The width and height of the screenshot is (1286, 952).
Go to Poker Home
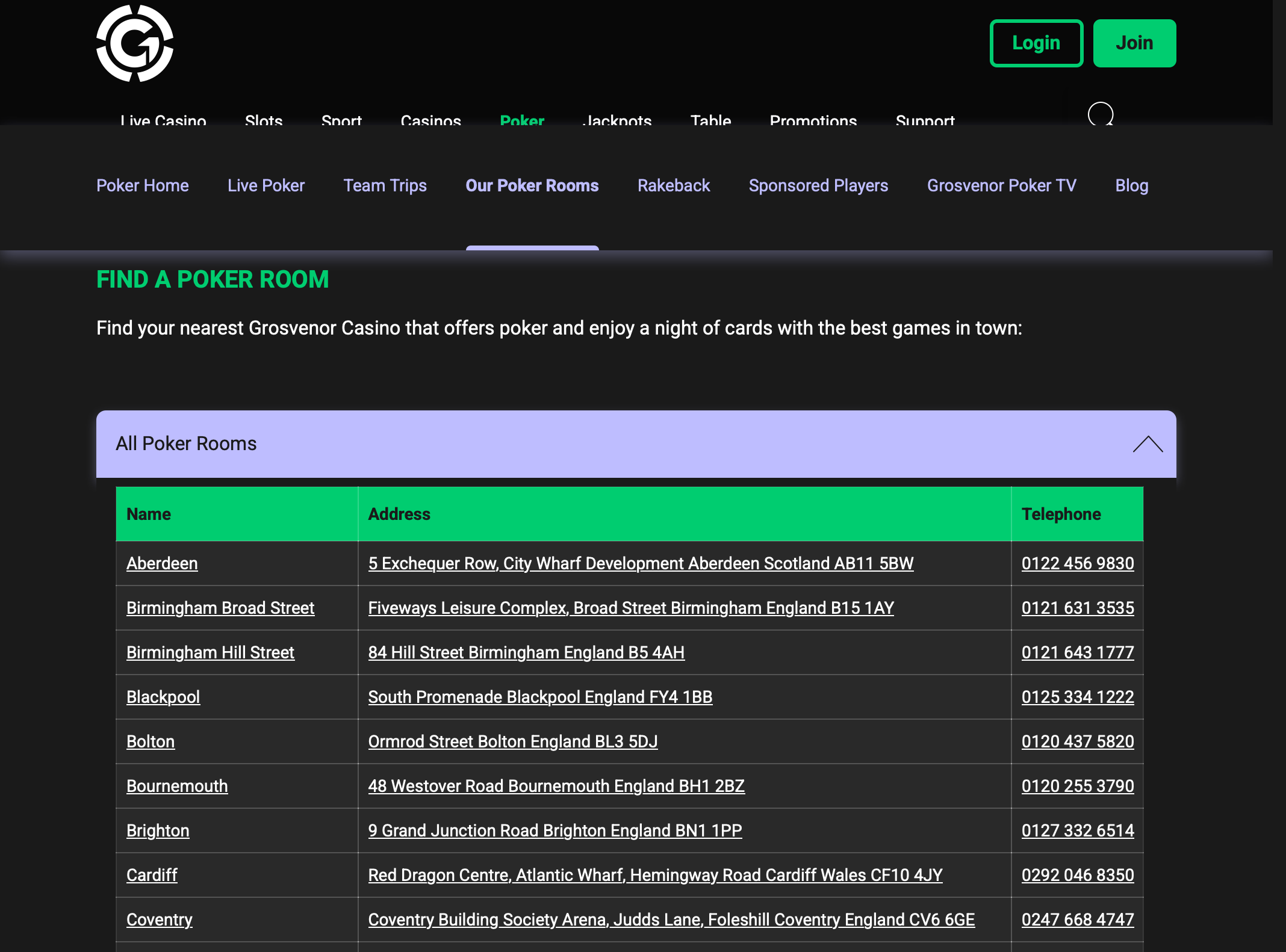[143, 185]
